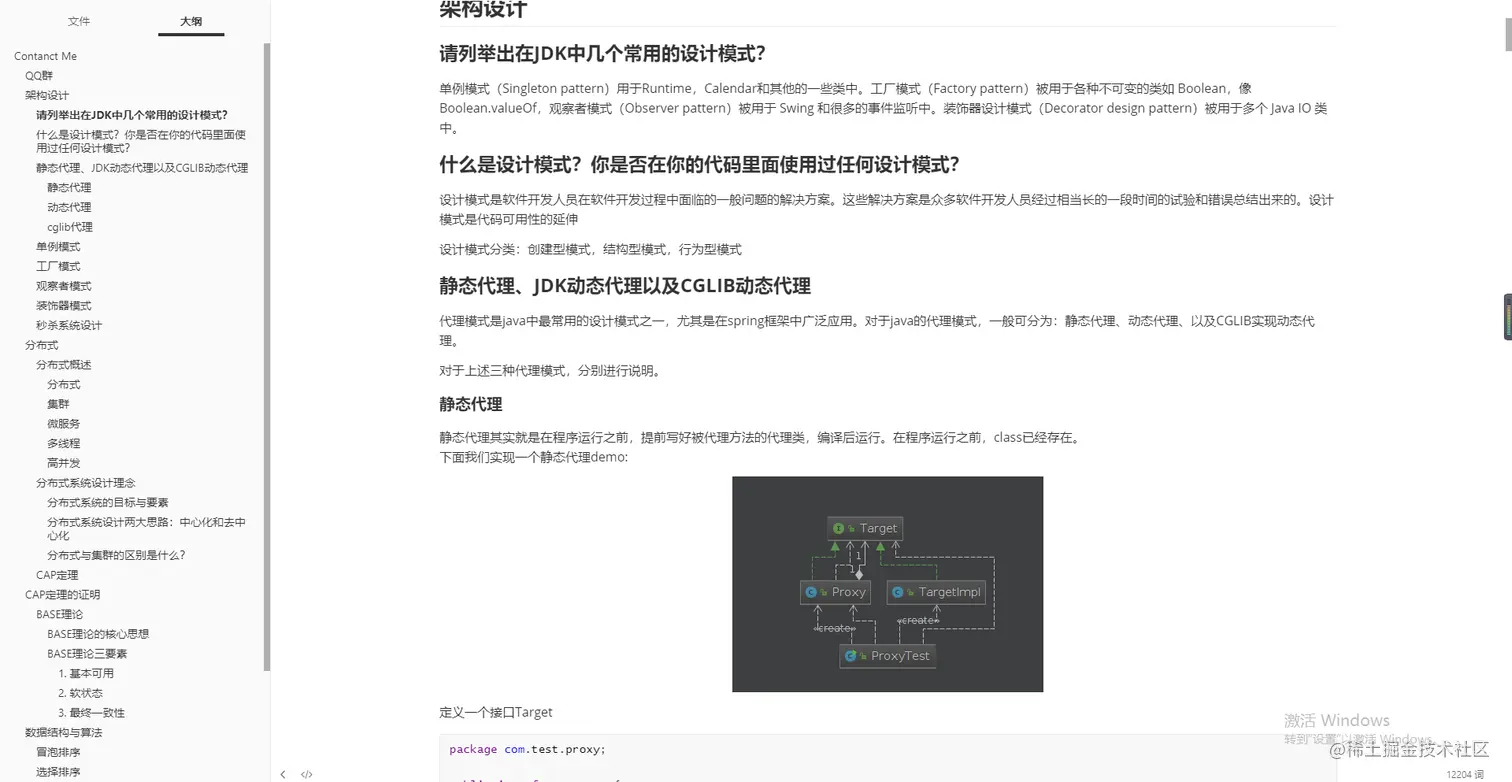Switch to the 文件 tab
Viewport: 1512px width, 782px height.
[x=79, y=21]
